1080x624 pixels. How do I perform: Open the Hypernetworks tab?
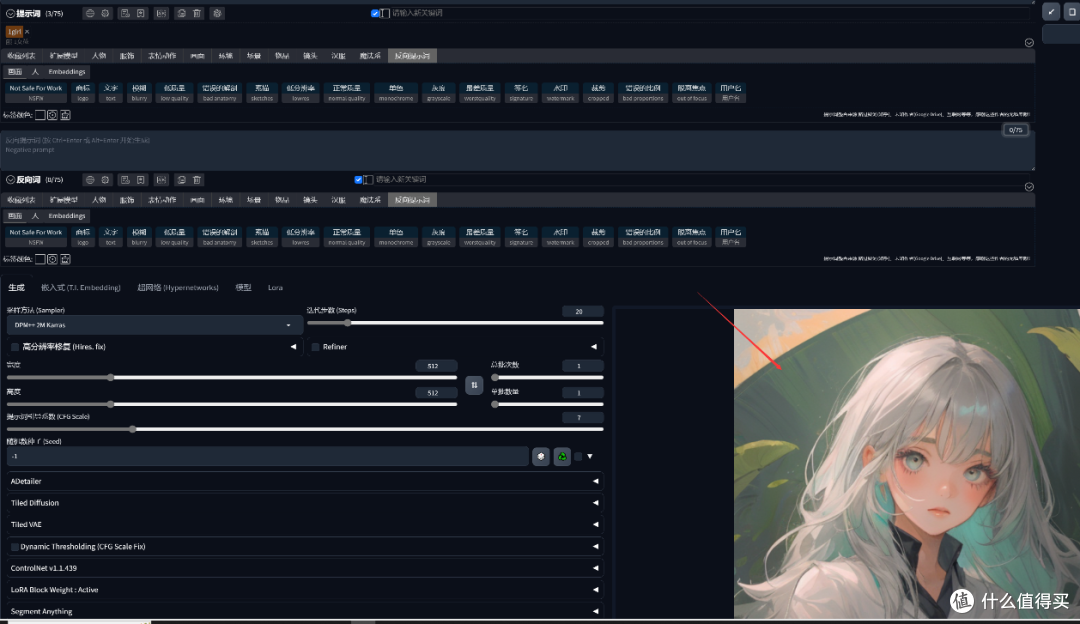coord(177,287)
